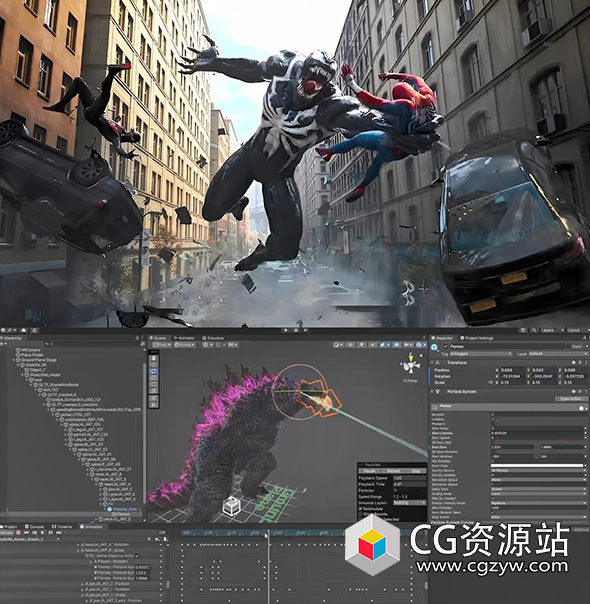
Task: Toggle the Resimulate checkbox in Particles overlay
Action: 360,509
